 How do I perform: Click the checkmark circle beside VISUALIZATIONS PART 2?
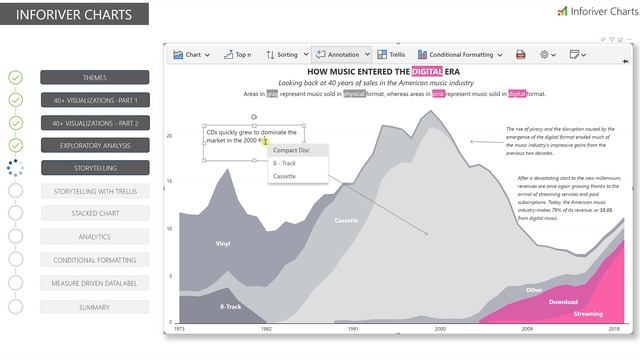pyautogui.click(x=16, y=123)
